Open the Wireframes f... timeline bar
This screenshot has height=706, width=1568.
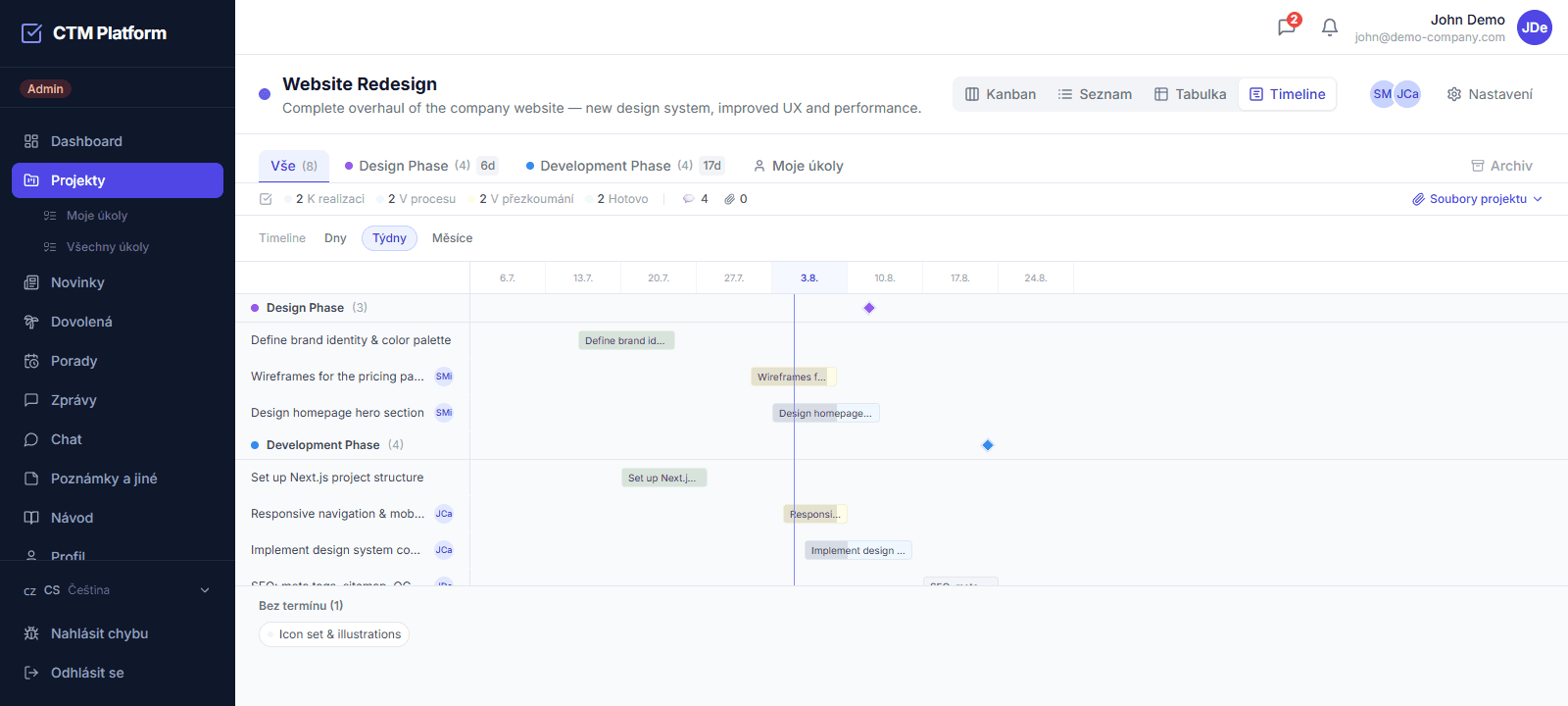(794, 377)
